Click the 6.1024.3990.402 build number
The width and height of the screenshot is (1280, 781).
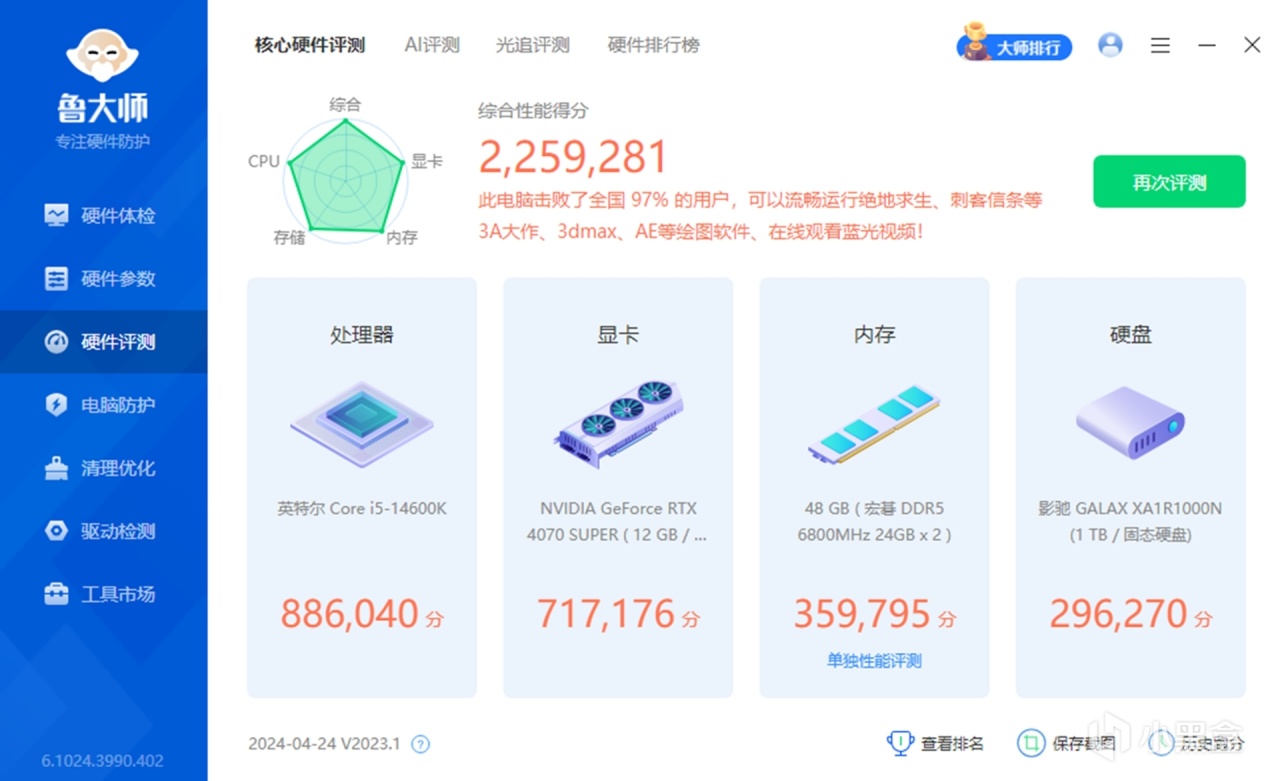103,760
